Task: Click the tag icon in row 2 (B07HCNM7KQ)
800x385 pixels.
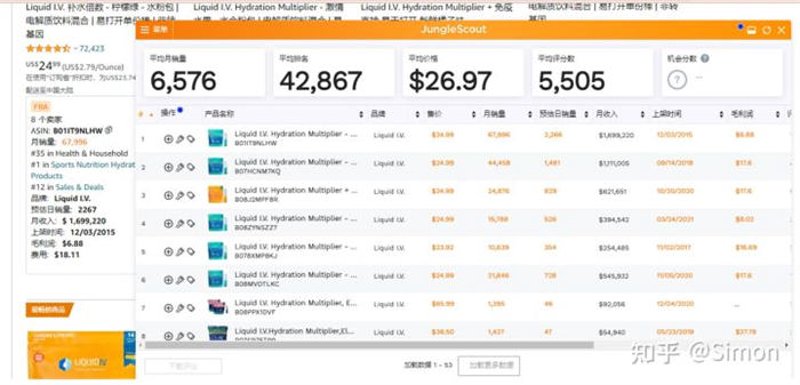Action: [x=190, y=167]
